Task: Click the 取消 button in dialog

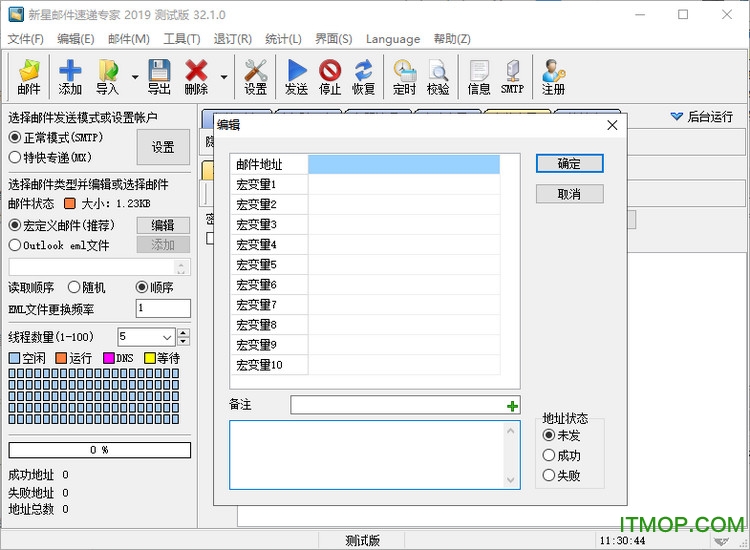Action: point(569,193)
